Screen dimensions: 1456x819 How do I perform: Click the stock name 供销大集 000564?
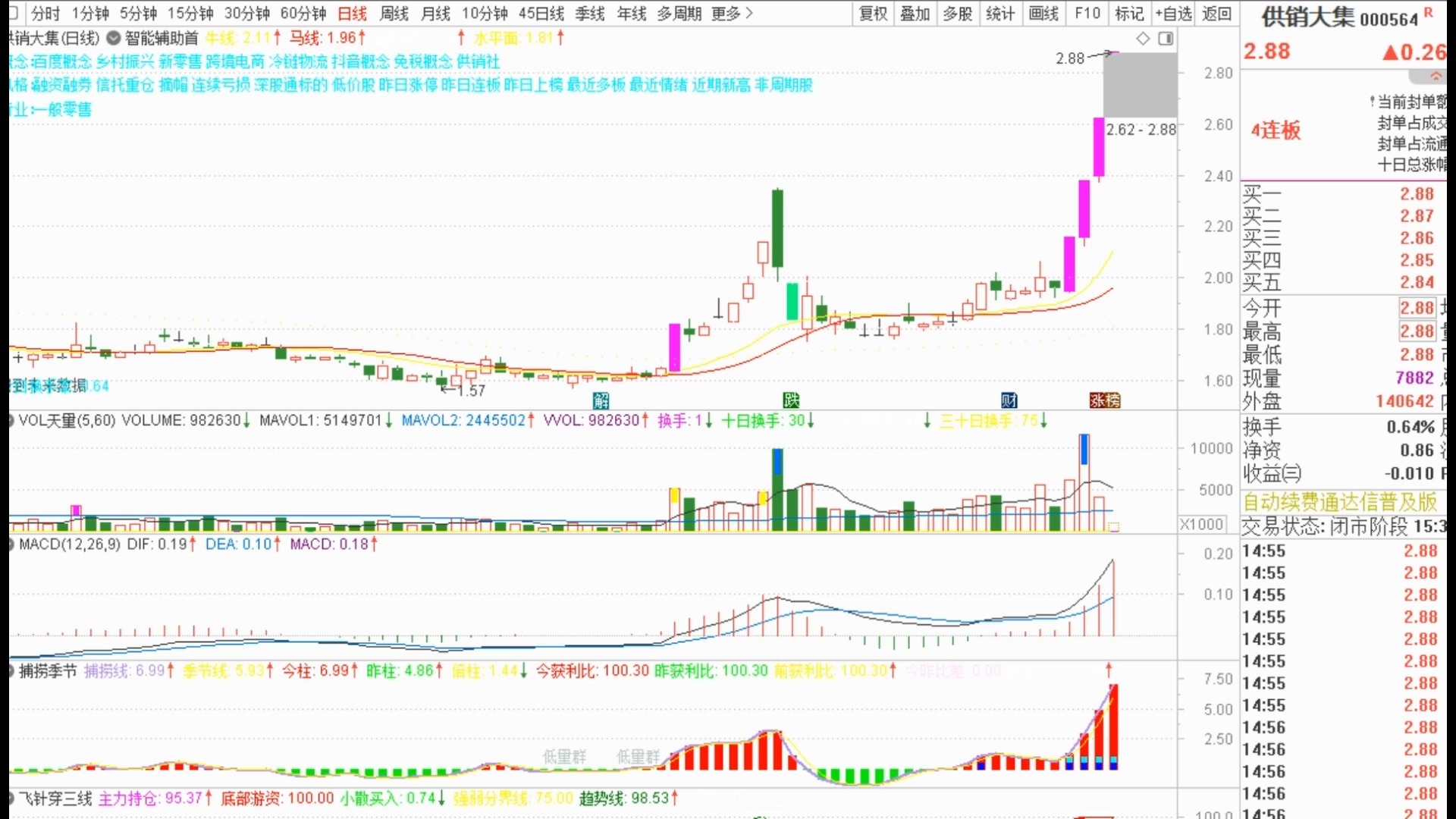click(x=1339, y=17)
